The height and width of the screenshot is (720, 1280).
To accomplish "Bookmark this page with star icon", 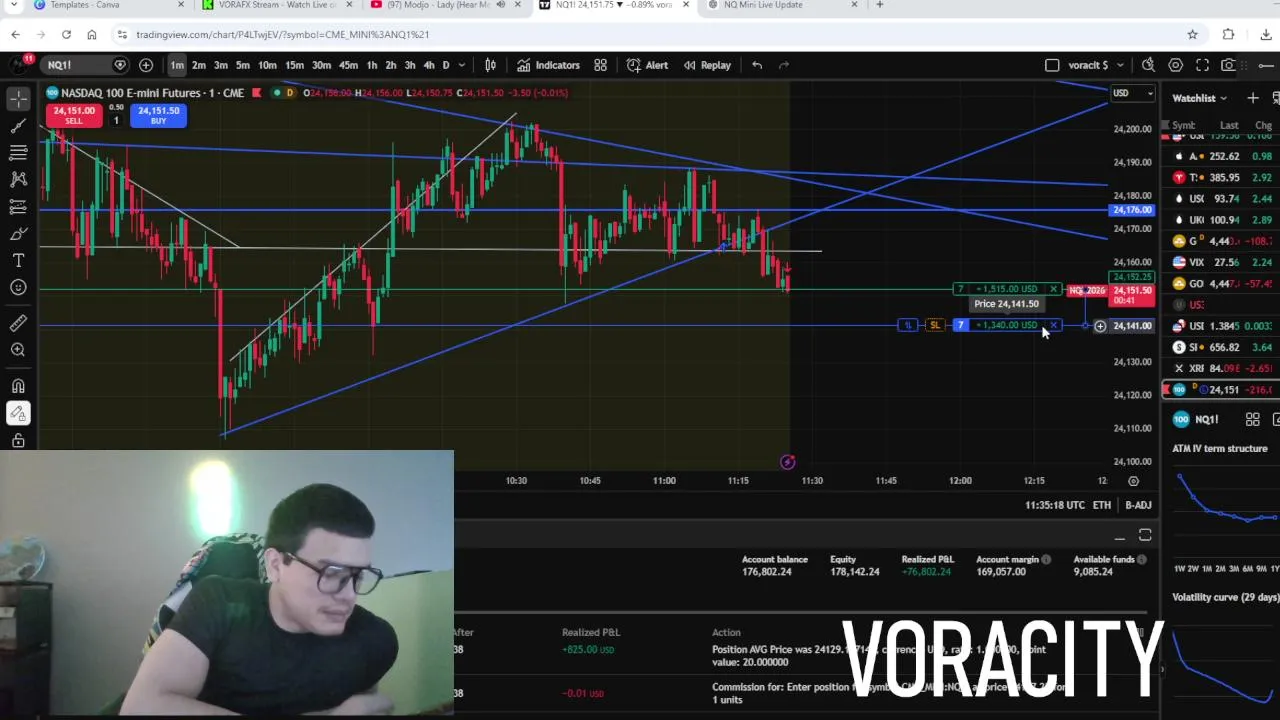I will (x=1192, y=34).
